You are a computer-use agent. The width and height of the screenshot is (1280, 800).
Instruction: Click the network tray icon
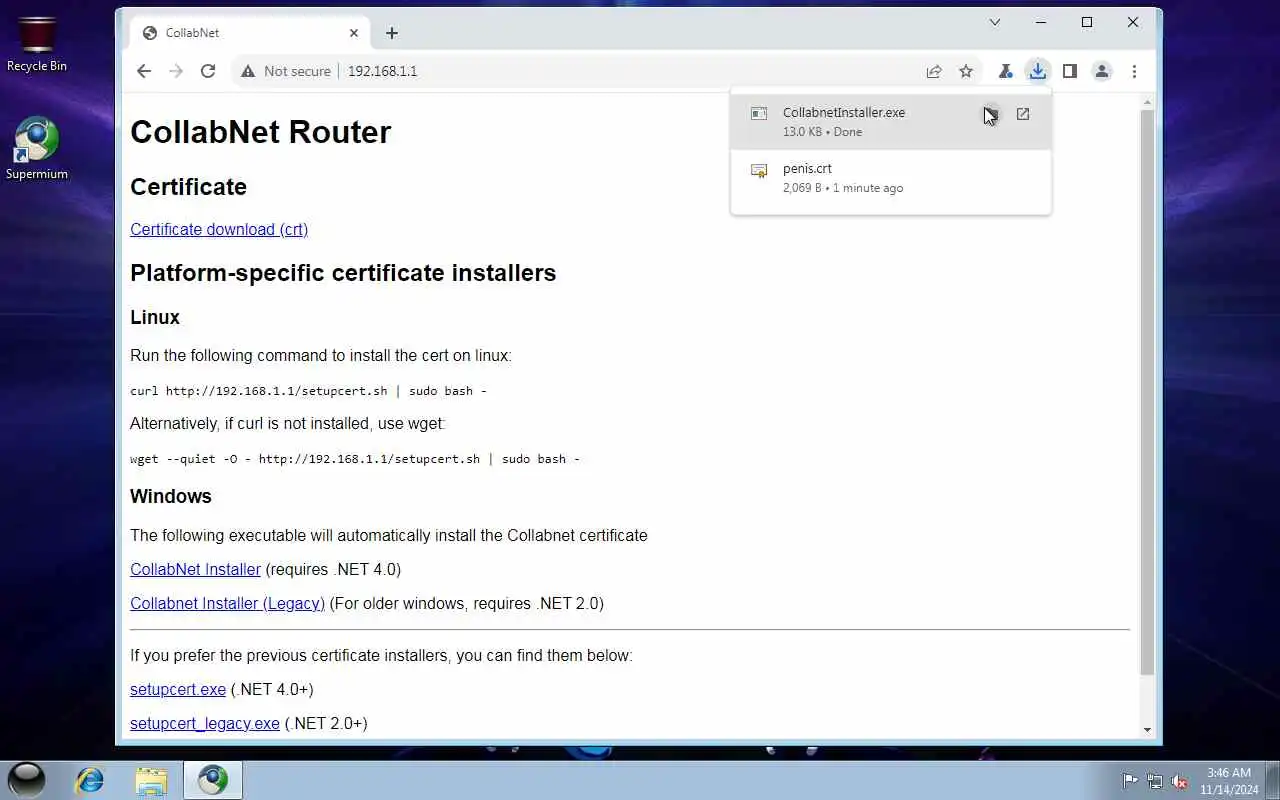tap(1155, 781)
